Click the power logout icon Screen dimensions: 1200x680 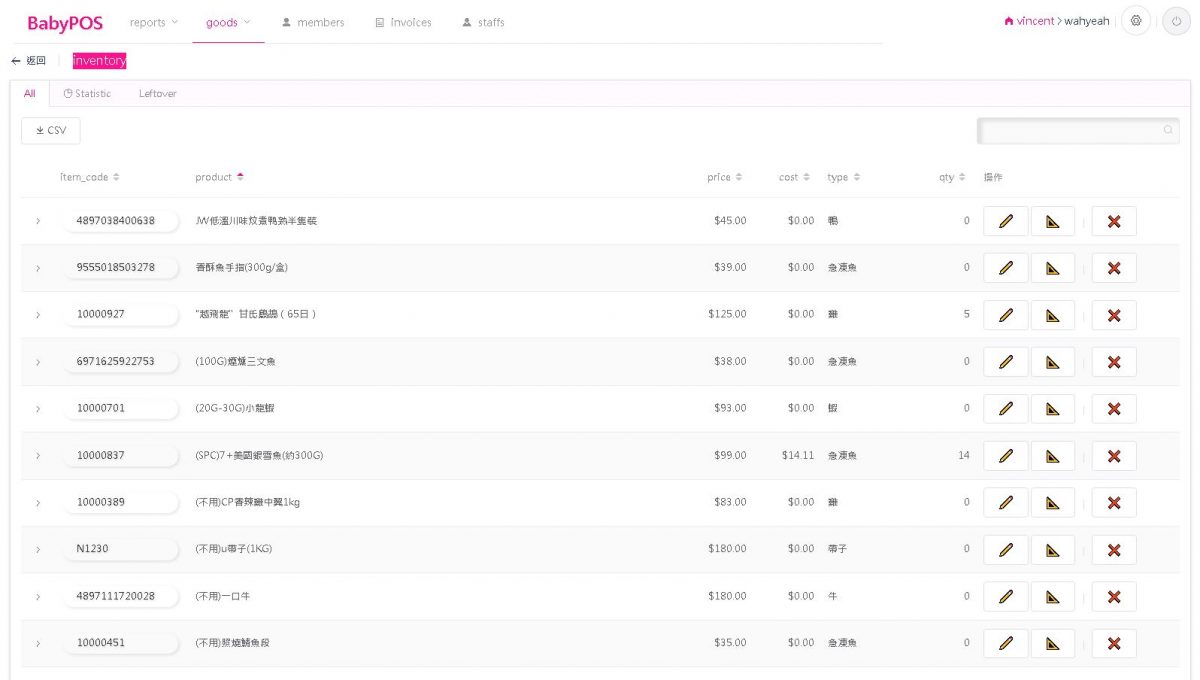1176,21
